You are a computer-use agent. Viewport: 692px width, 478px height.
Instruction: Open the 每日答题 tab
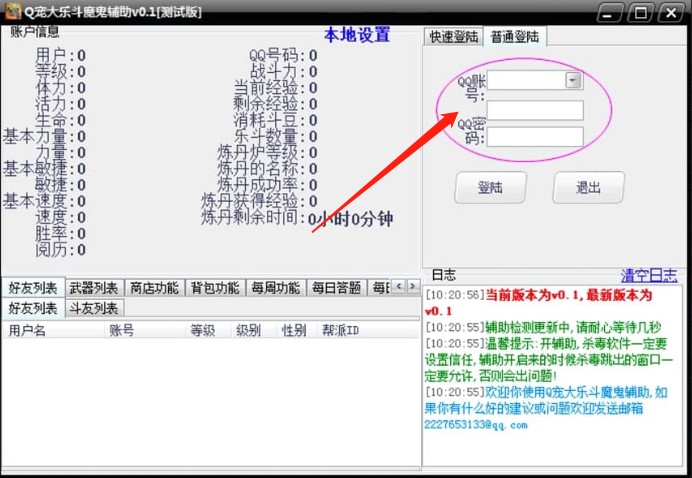(337, 288)
